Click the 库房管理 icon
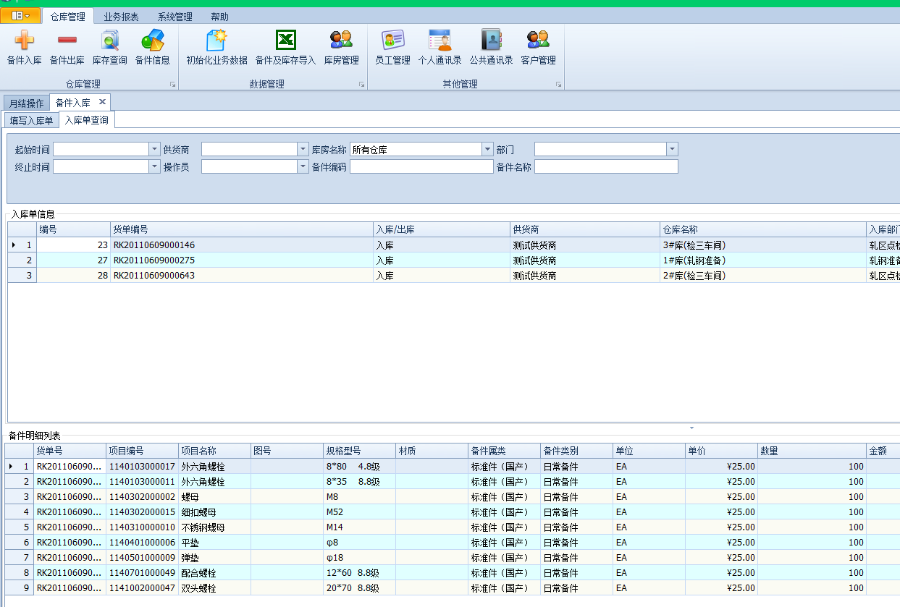 point(340,47)
